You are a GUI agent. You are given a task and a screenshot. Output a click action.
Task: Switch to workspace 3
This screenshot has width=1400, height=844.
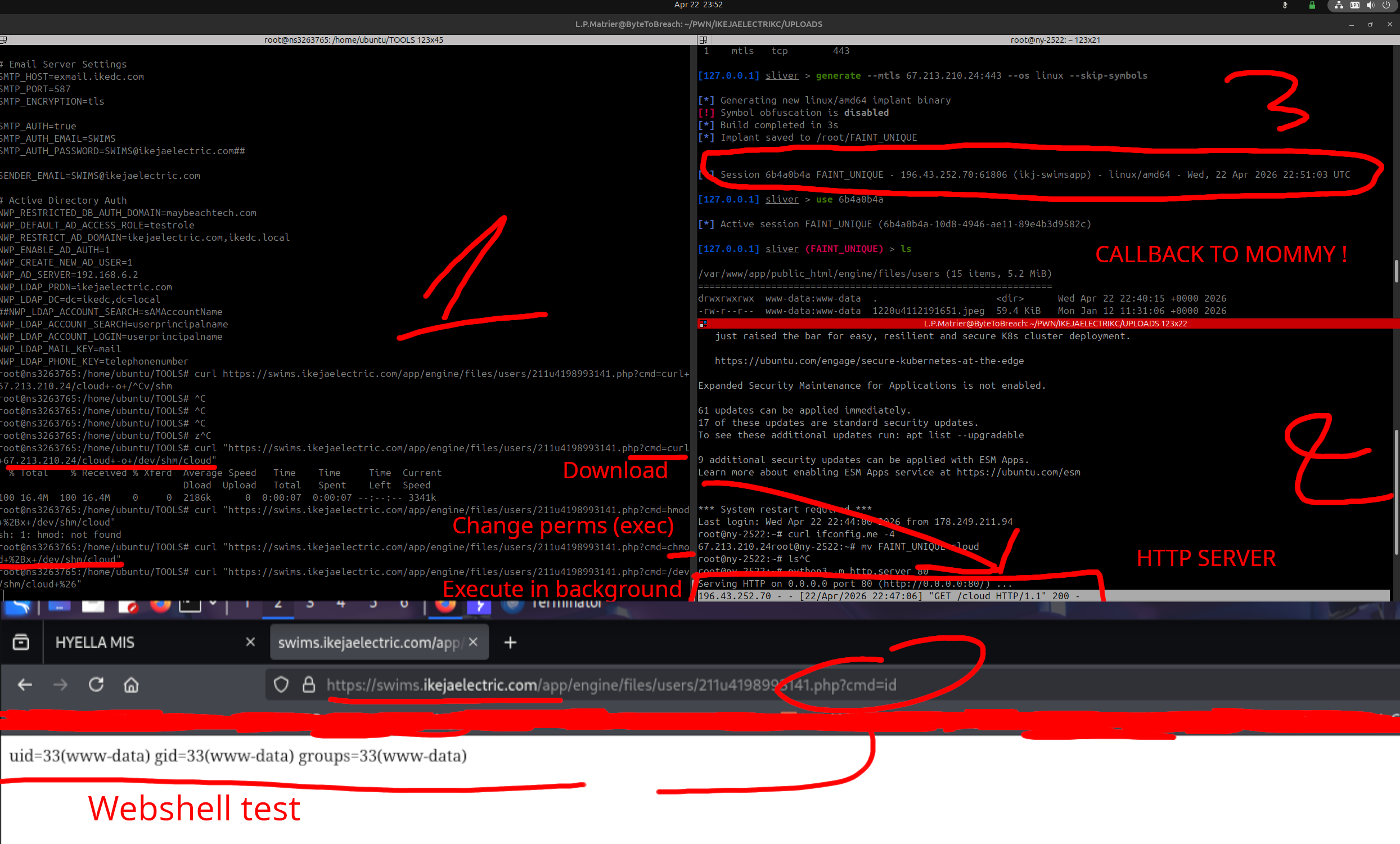[310, 605]
